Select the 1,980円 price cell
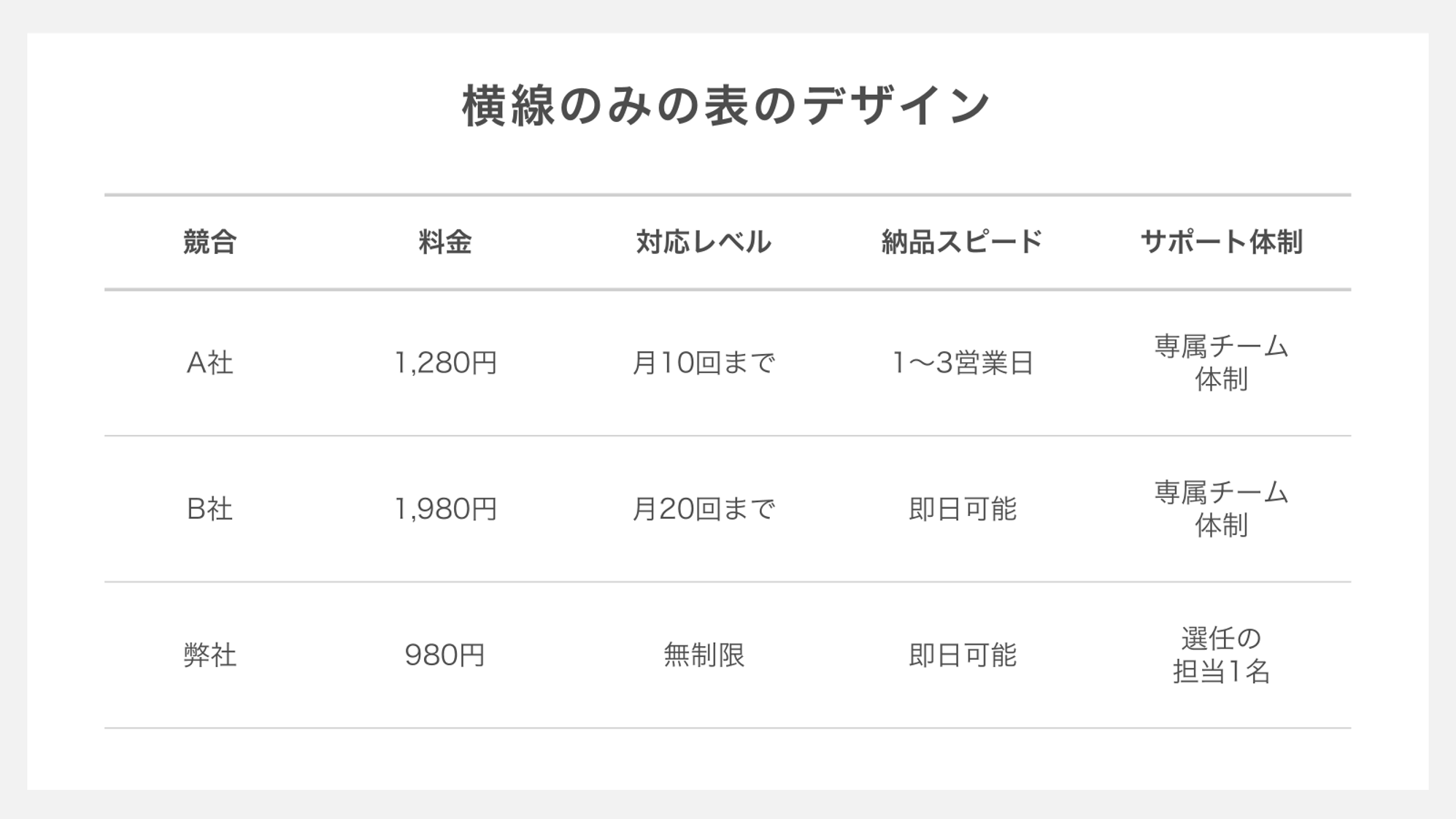Screen dimensions: 1456x819 (x=445, y=509)
